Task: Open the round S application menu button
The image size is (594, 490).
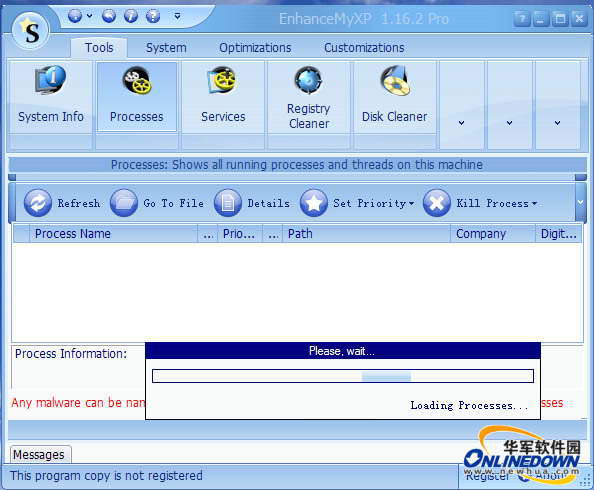Action: pos(30,31)
